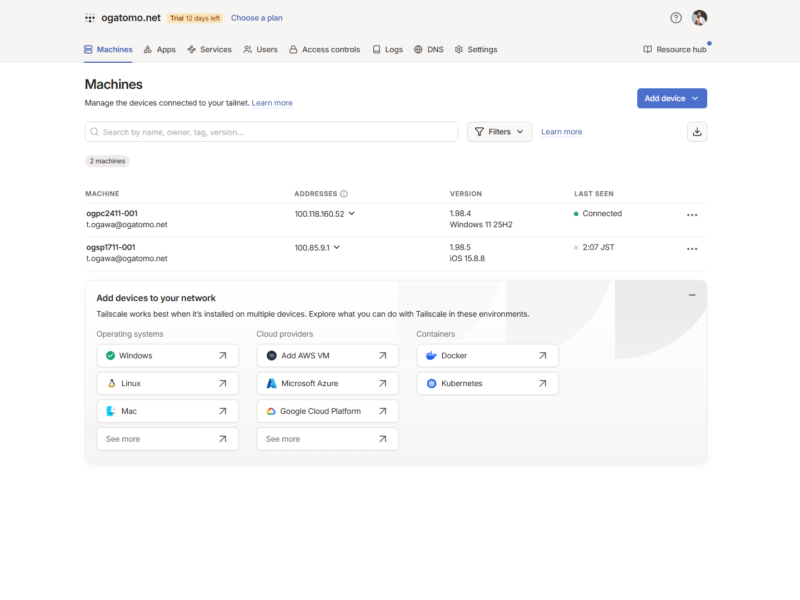Open the app grid icon beside ogatomo.net
Image resolution: width=800 pixels, height=600 pixels.
pos(90,18)
